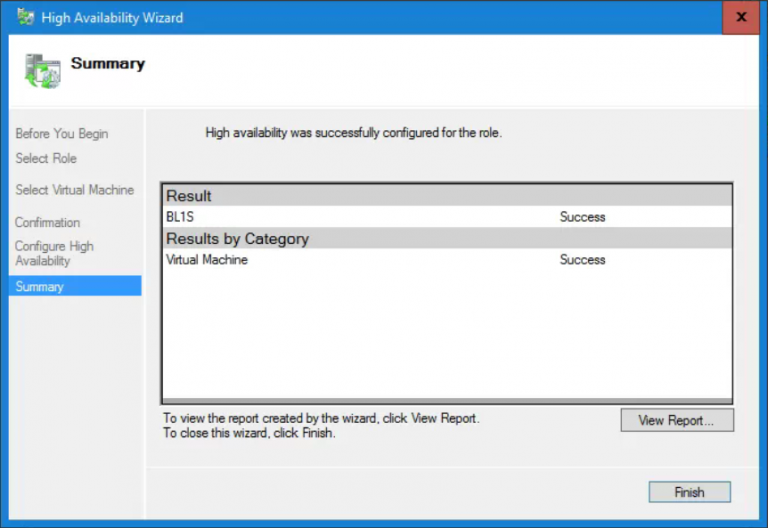This screenshot has width=768, height=528.
Task: Click the highlighted Summary step in sidebar
Action: 40,287
